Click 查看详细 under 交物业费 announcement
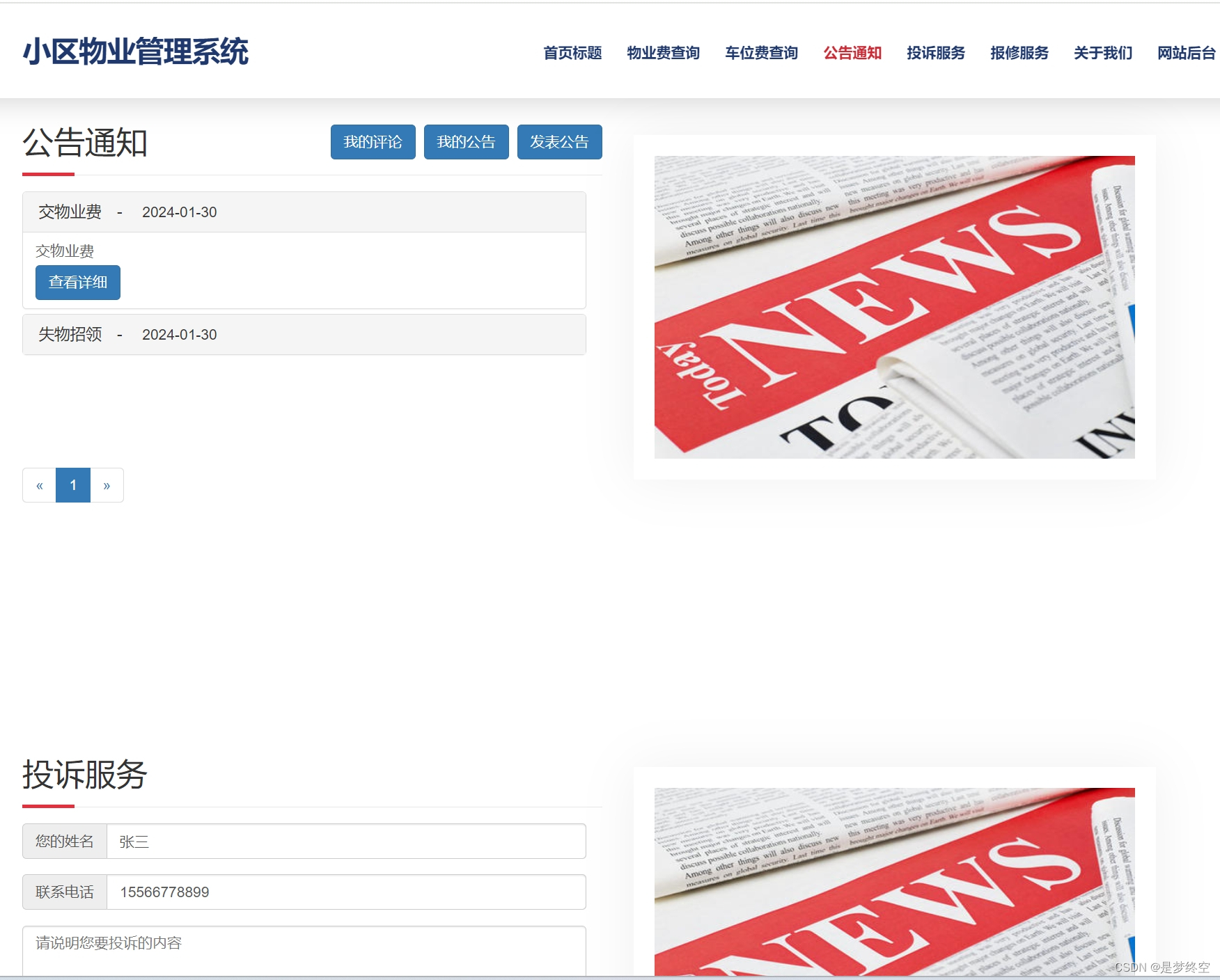The image size is (1220, 980). click(x=77, y=283)
